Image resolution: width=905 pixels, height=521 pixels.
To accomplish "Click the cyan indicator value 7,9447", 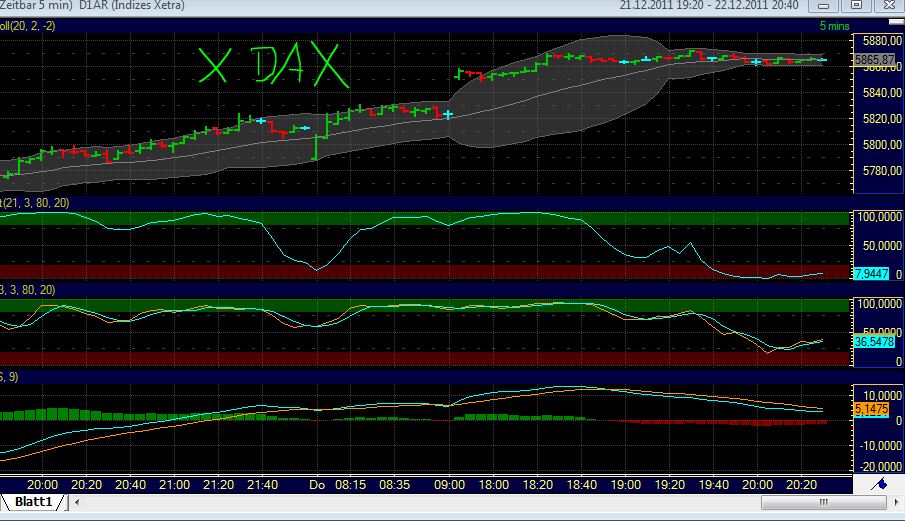I will (x=872, y=273).
